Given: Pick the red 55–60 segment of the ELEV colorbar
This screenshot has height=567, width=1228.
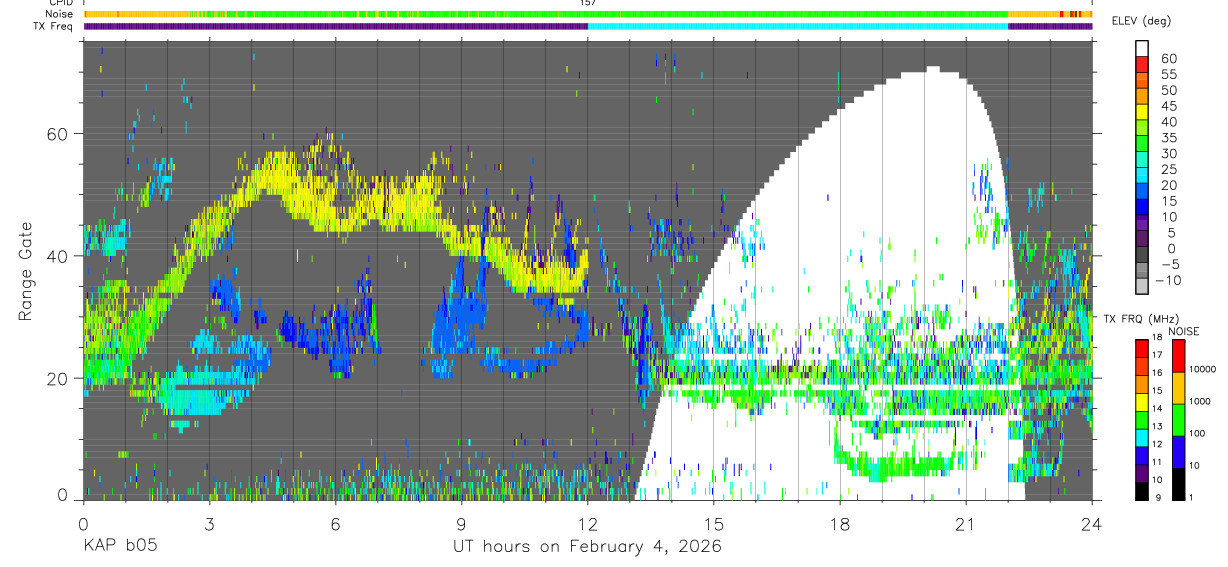Looking at the screenshot, I should pos(1142,66).
